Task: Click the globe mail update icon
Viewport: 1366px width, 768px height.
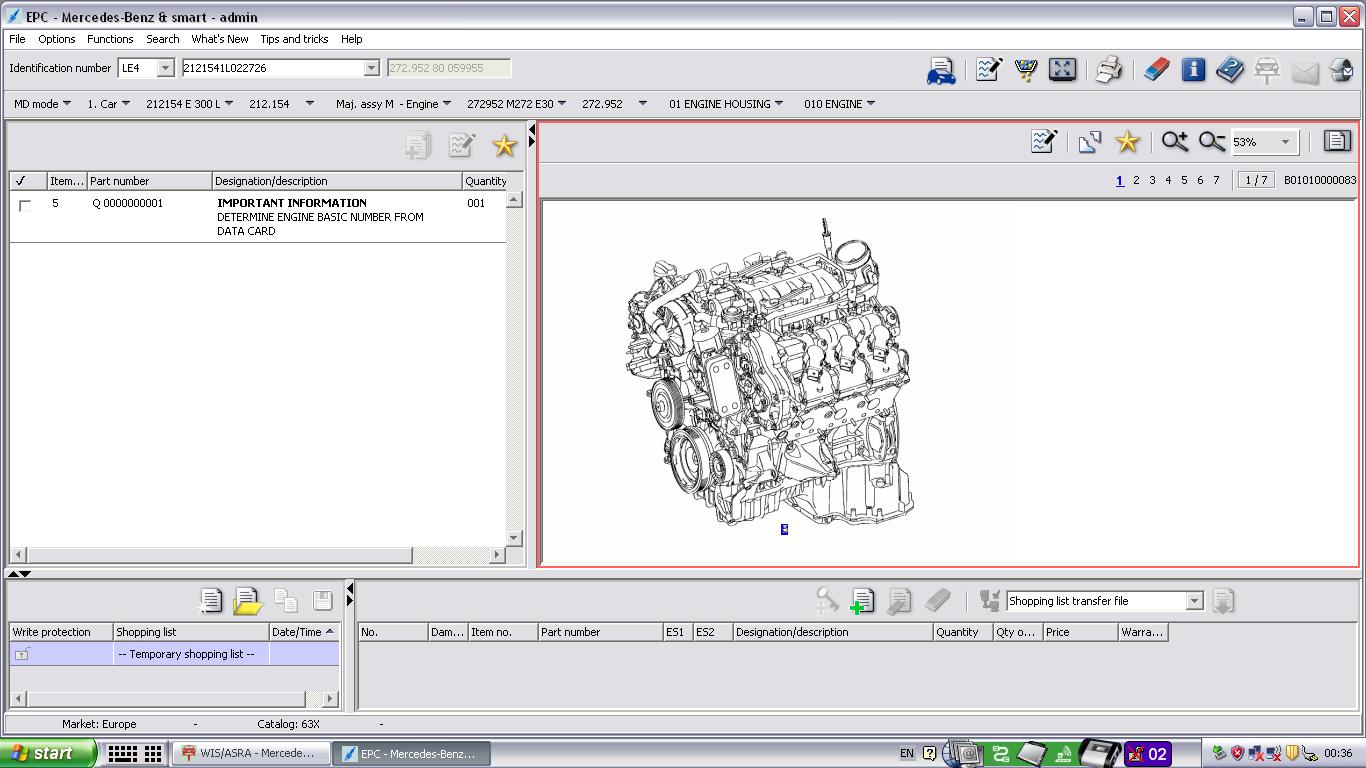Action: click(1341, 70)
